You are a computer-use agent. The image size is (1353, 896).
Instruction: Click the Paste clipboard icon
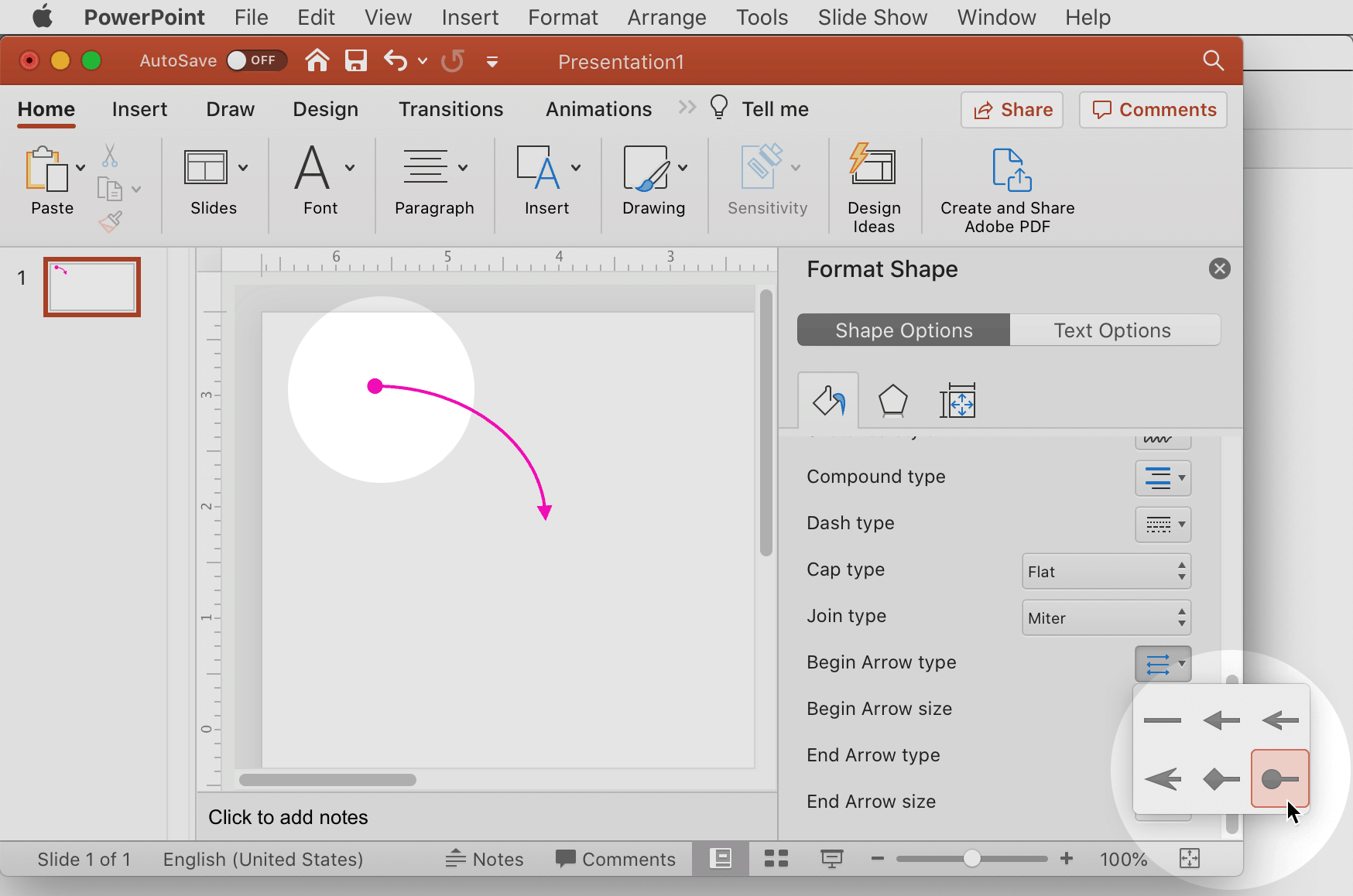point(46,169)
